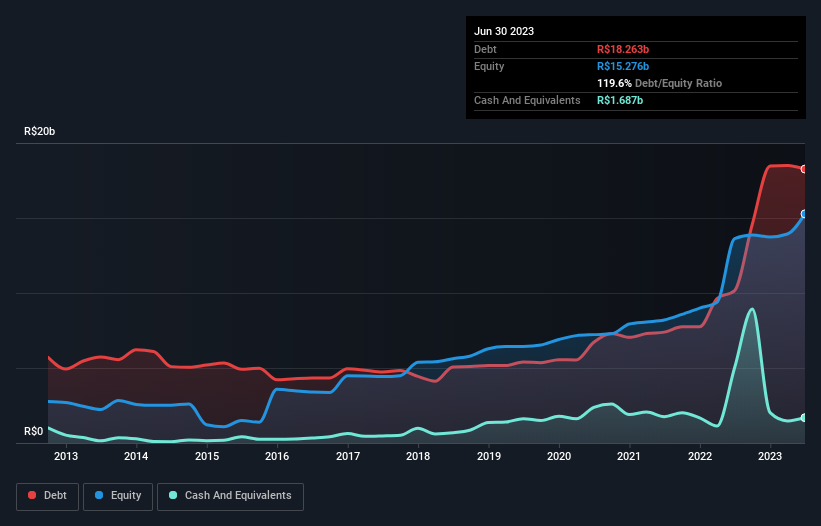This screenshot has height=526, width=821.
Task: Click the 2016 x-axis label
Action: (x=277, y=456)
